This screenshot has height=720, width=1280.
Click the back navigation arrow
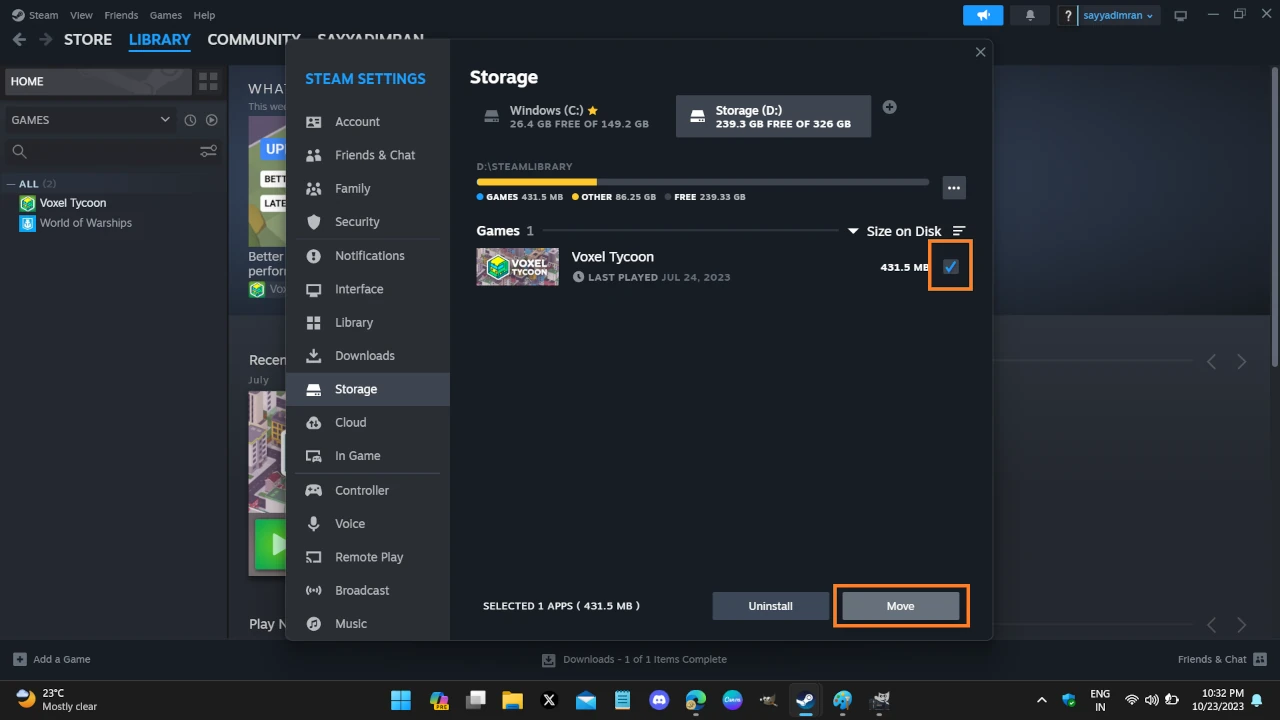[19, 40]
